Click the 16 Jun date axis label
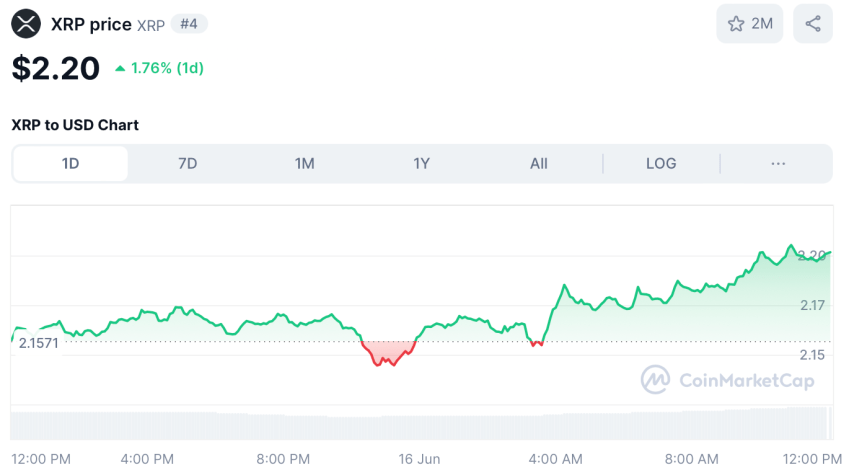 (x=419, y=459)
